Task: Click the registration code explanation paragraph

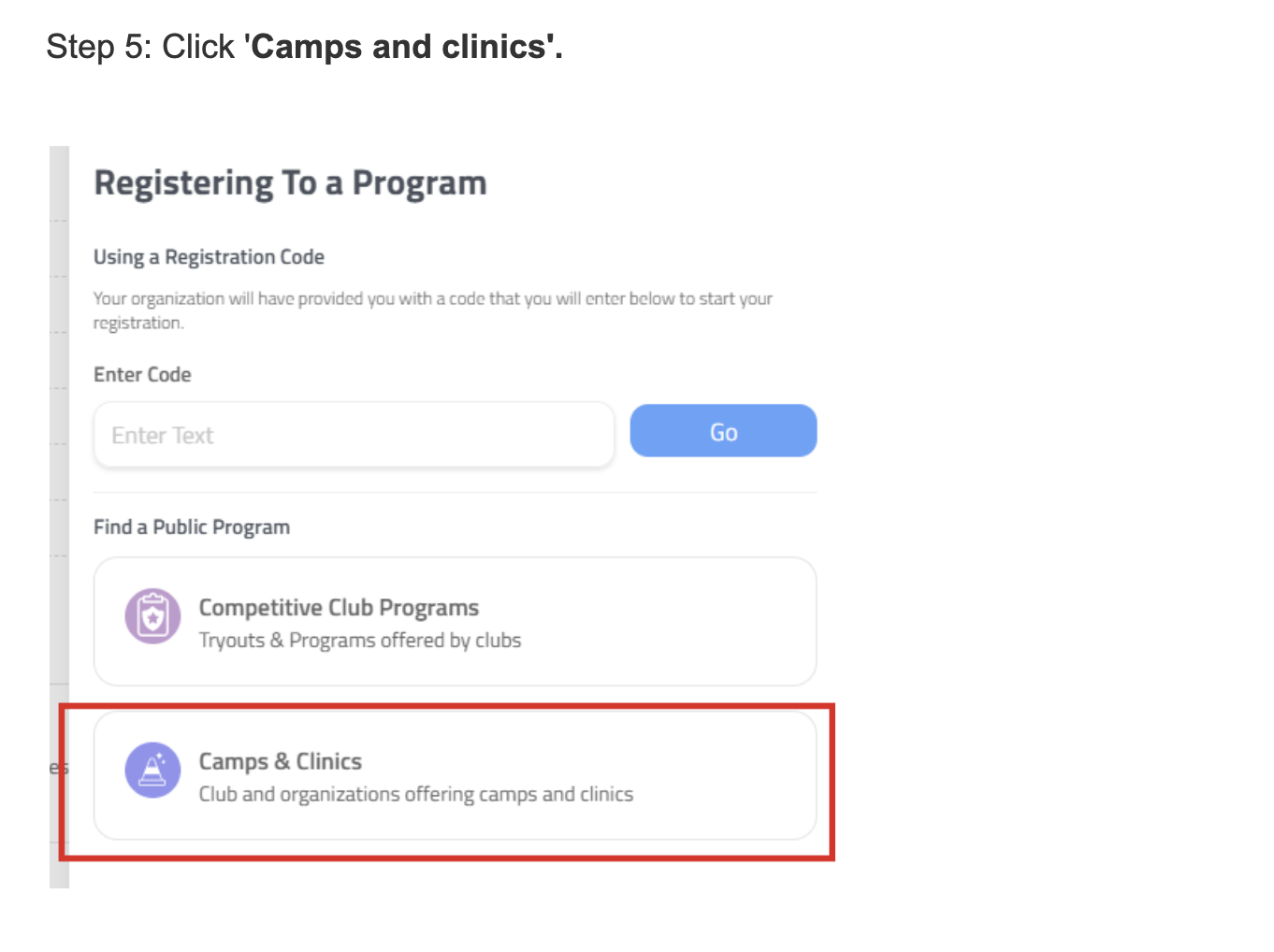Action: point(432,299)
